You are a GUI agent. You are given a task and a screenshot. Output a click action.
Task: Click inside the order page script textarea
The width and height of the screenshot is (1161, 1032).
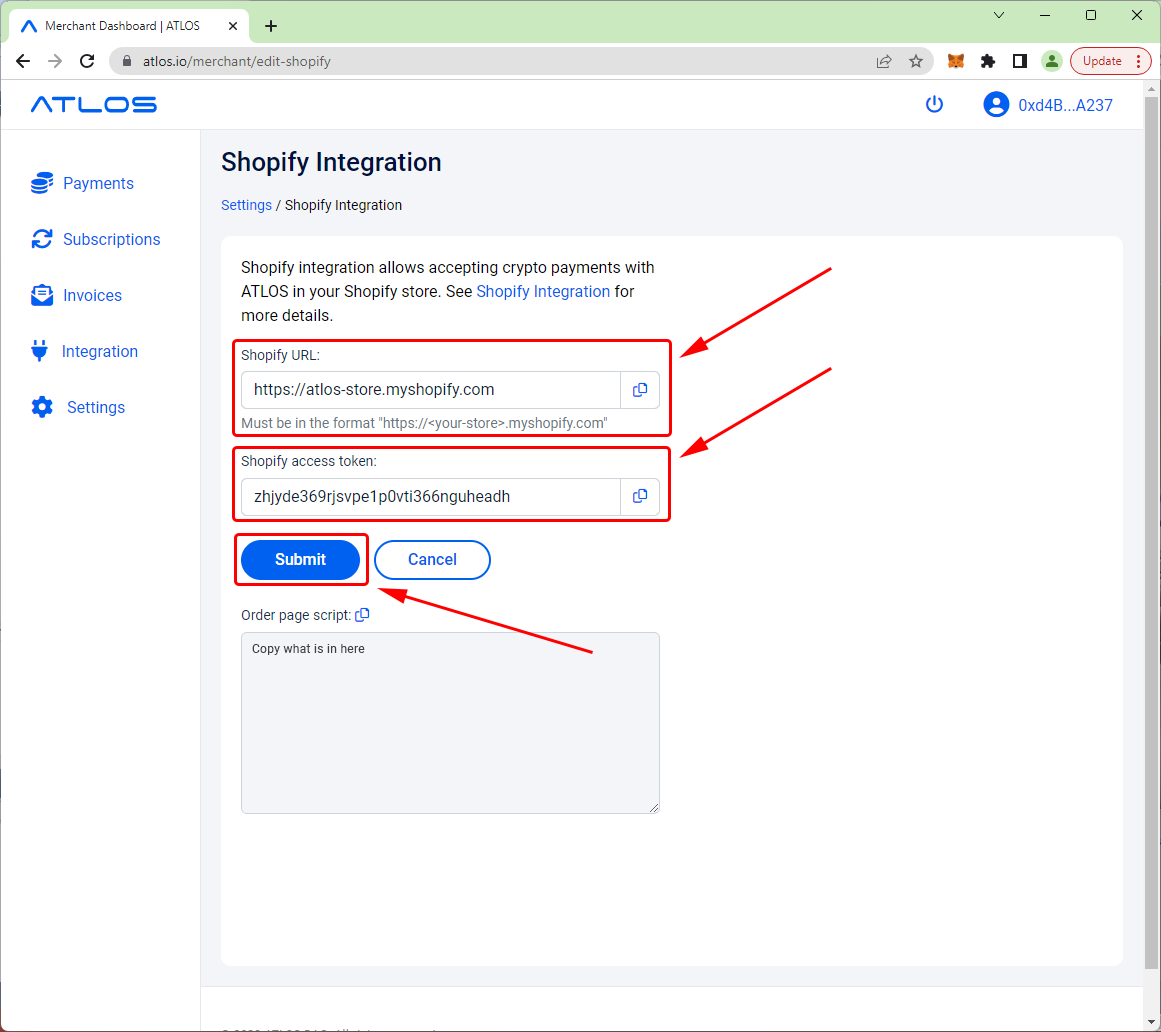tap(450, 723)
